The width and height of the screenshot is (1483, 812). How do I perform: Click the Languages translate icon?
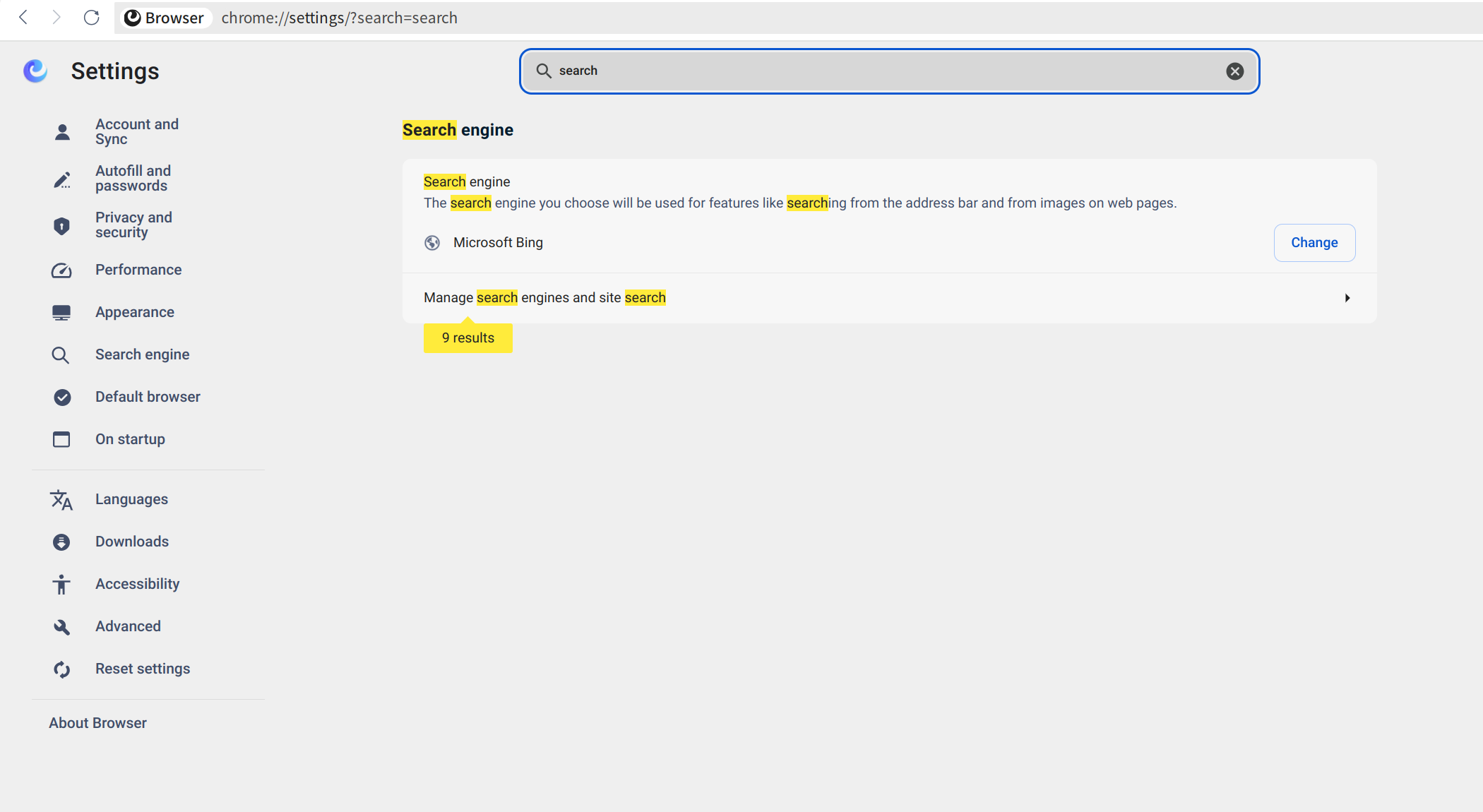tap(62, 500)
